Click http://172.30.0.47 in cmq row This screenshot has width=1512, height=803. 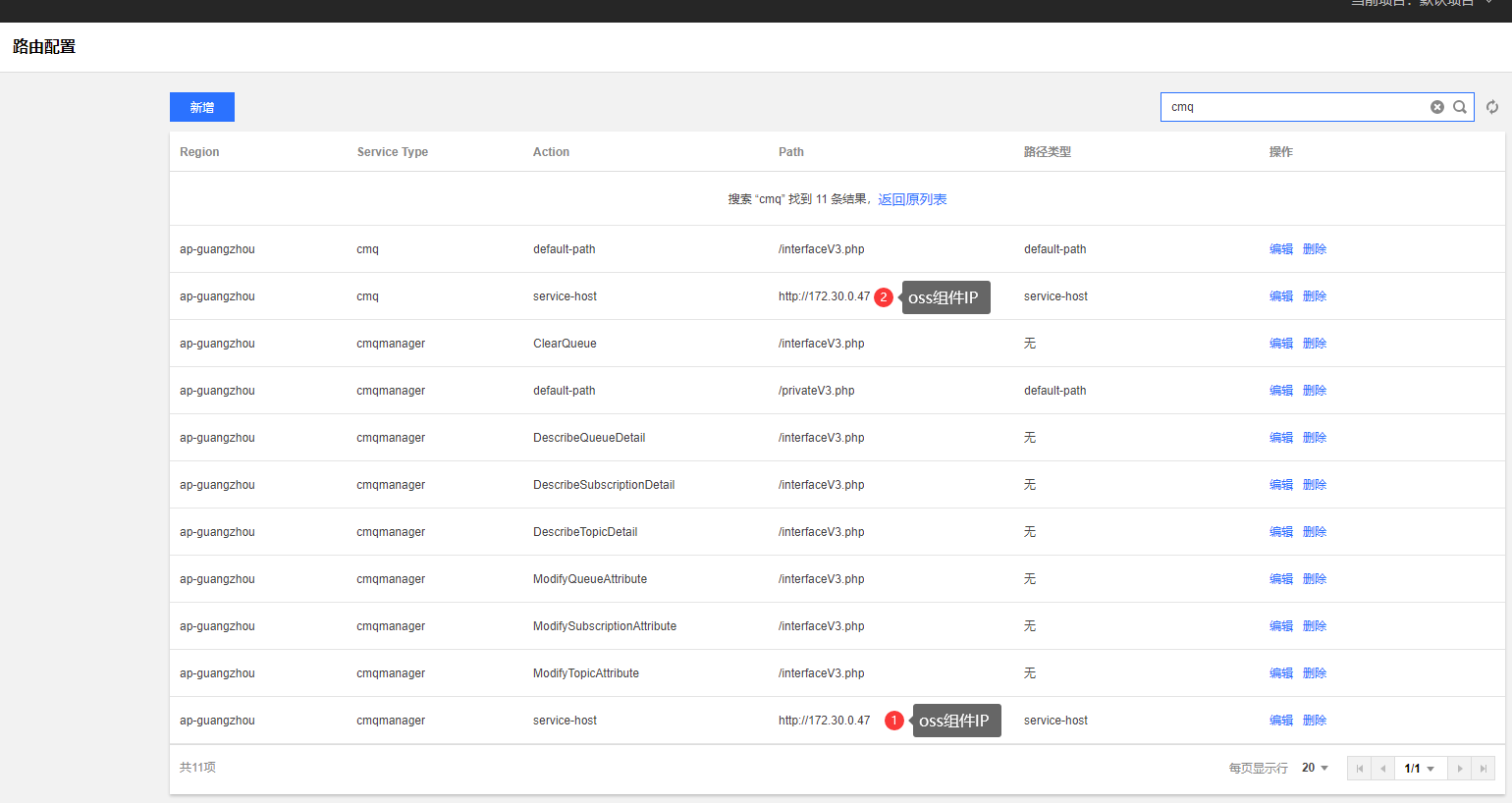click(825, 296)
